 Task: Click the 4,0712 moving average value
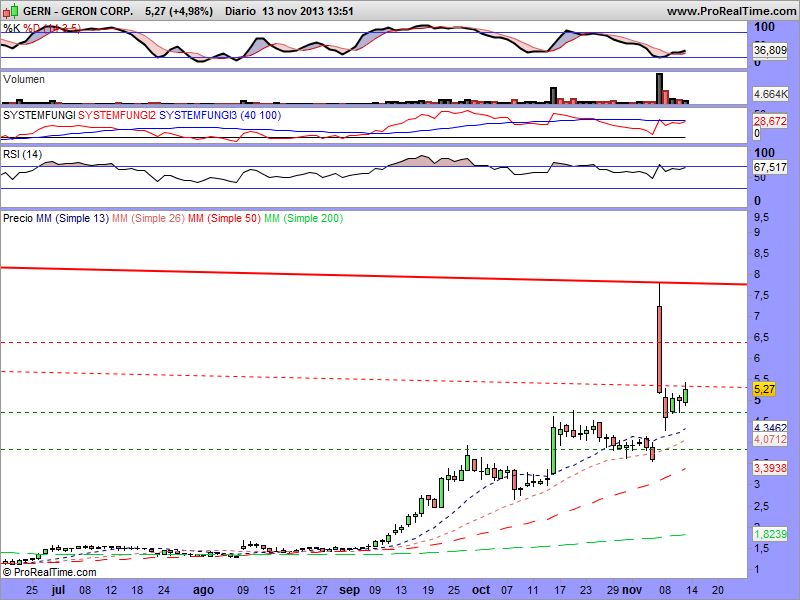(x=770, y=439)
